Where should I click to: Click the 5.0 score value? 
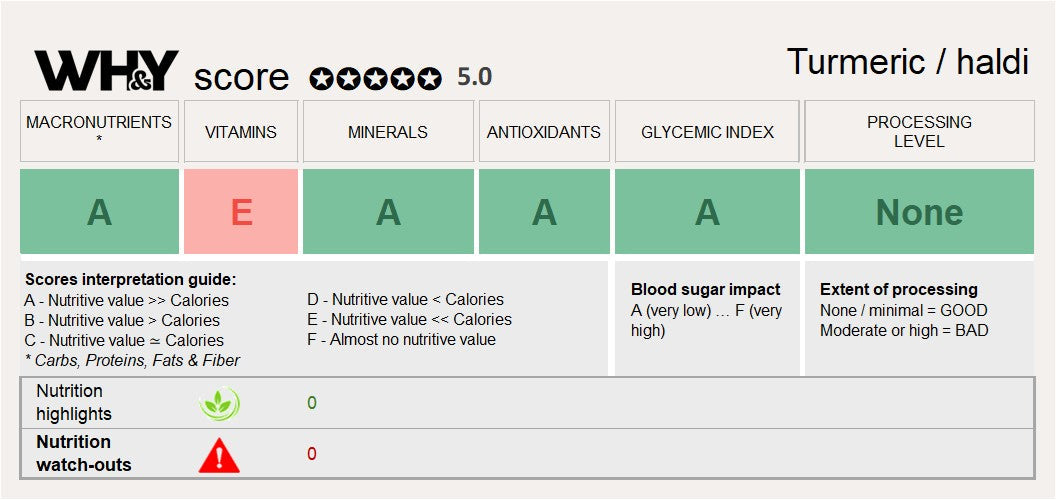pyautogui.click(x=475, y=77)
